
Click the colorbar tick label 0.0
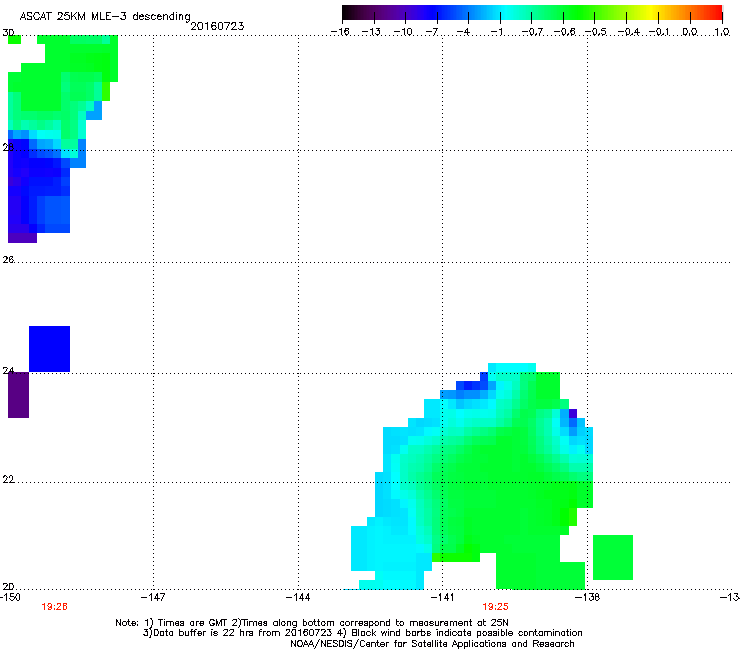pyautogui.click(x=690, y=32)
